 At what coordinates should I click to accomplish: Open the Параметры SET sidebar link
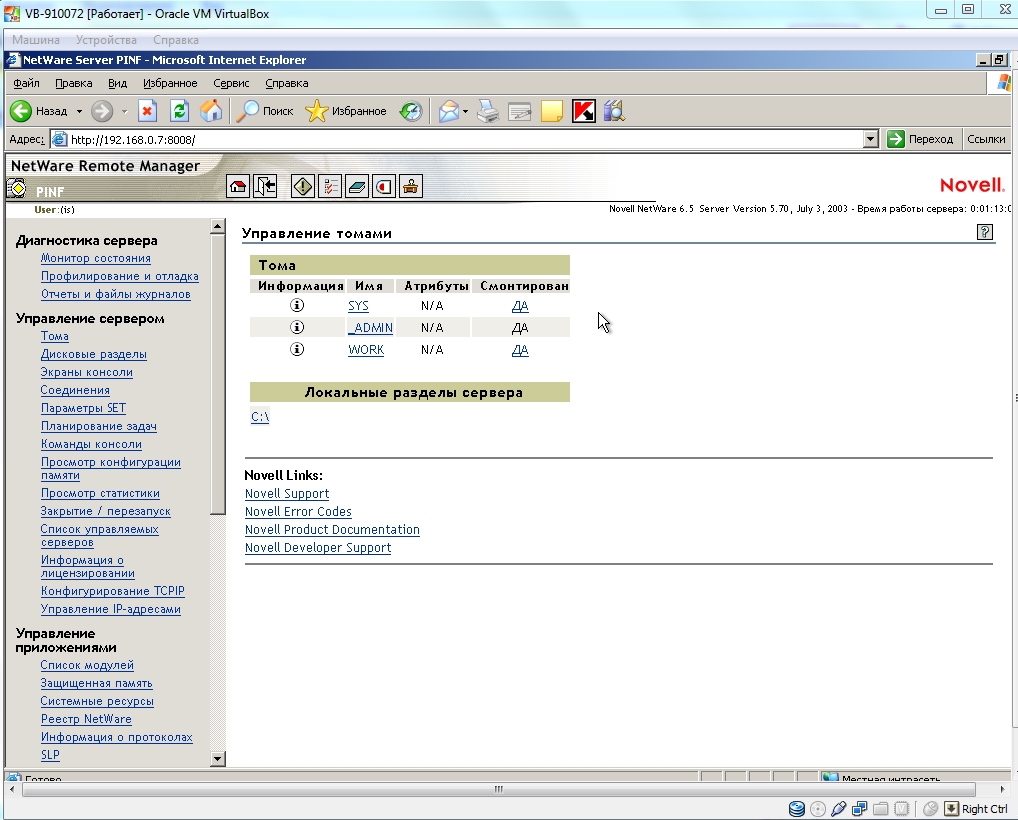pyautogui.click(x=83, y=408)
